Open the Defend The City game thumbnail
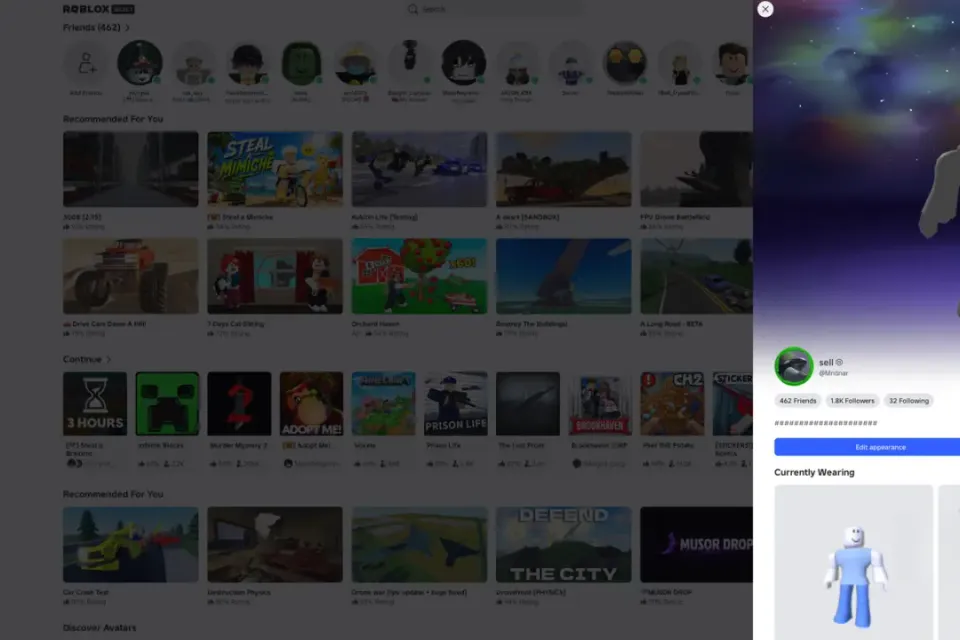This screenshot has height=640, width=960. coord(564,544)
